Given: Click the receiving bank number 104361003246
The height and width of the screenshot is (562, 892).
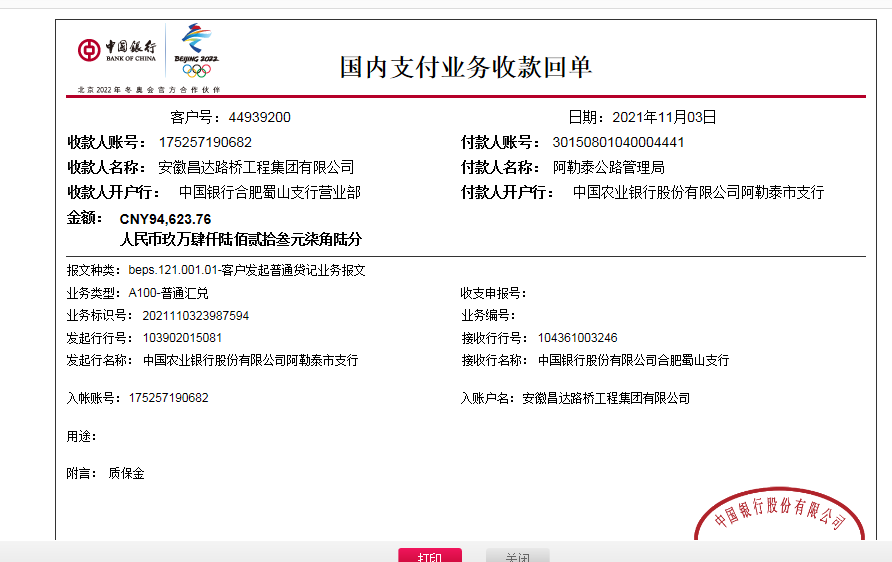Looking at the screenshot, I should [577, 337].
